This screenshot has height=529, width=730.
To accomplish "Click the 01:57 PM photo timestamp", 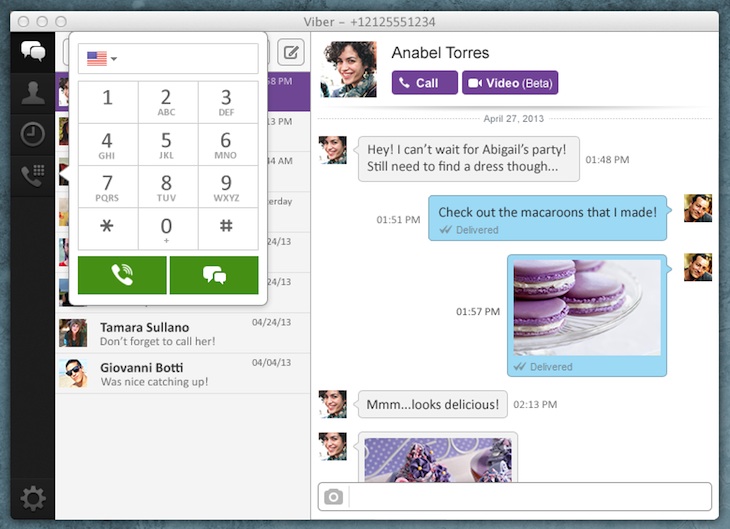I will [478, 312].
